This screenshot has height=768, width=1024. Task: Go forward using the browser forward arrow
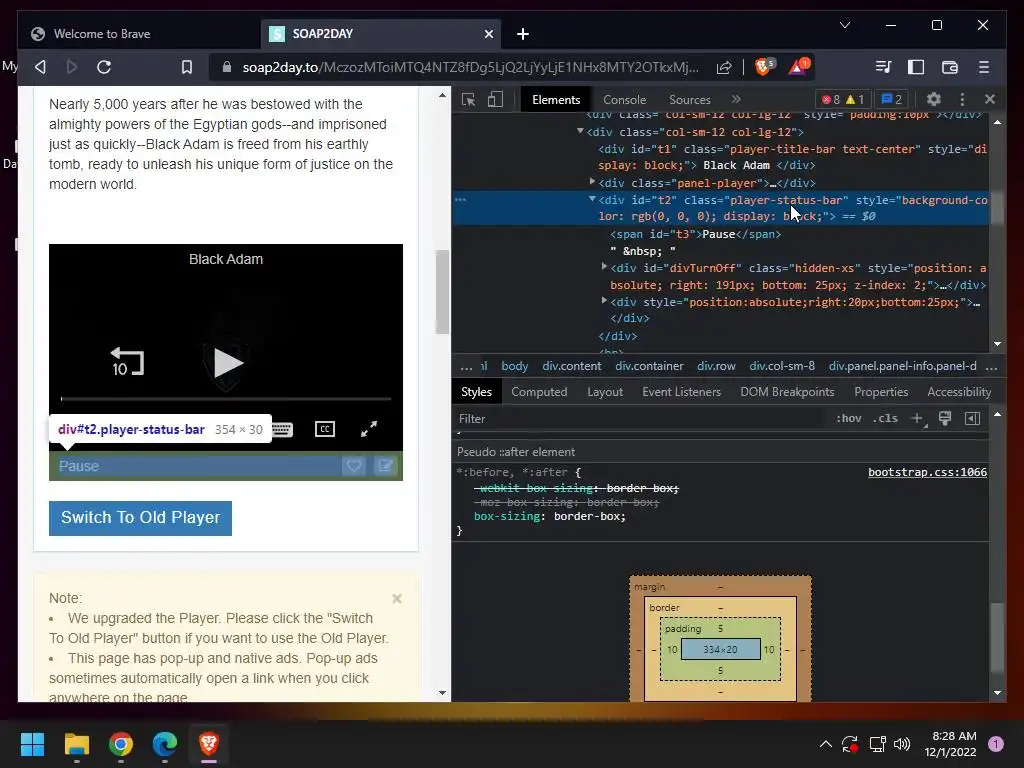(72, 67)
